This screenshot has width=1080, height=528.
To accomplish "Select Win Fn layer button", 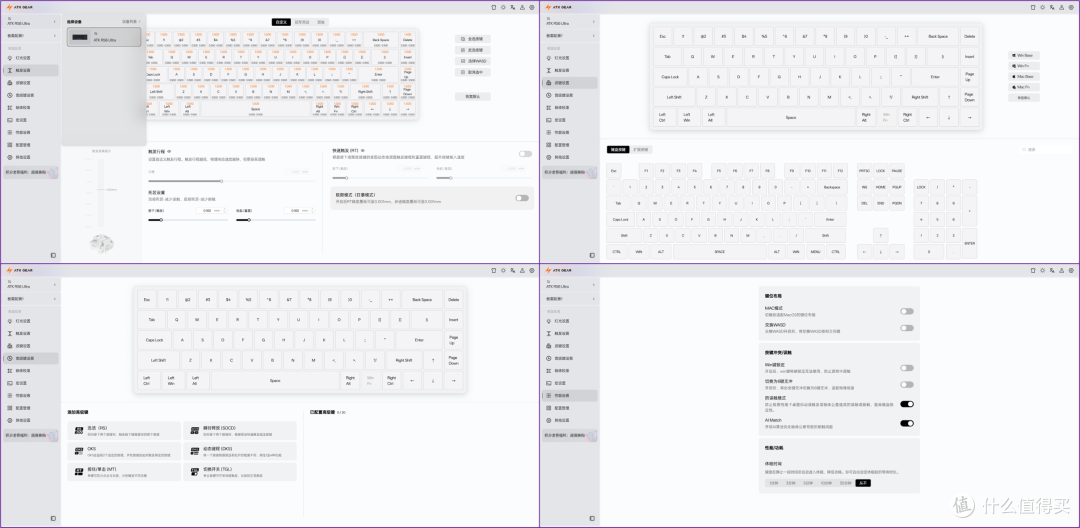I will [1024, 66].
